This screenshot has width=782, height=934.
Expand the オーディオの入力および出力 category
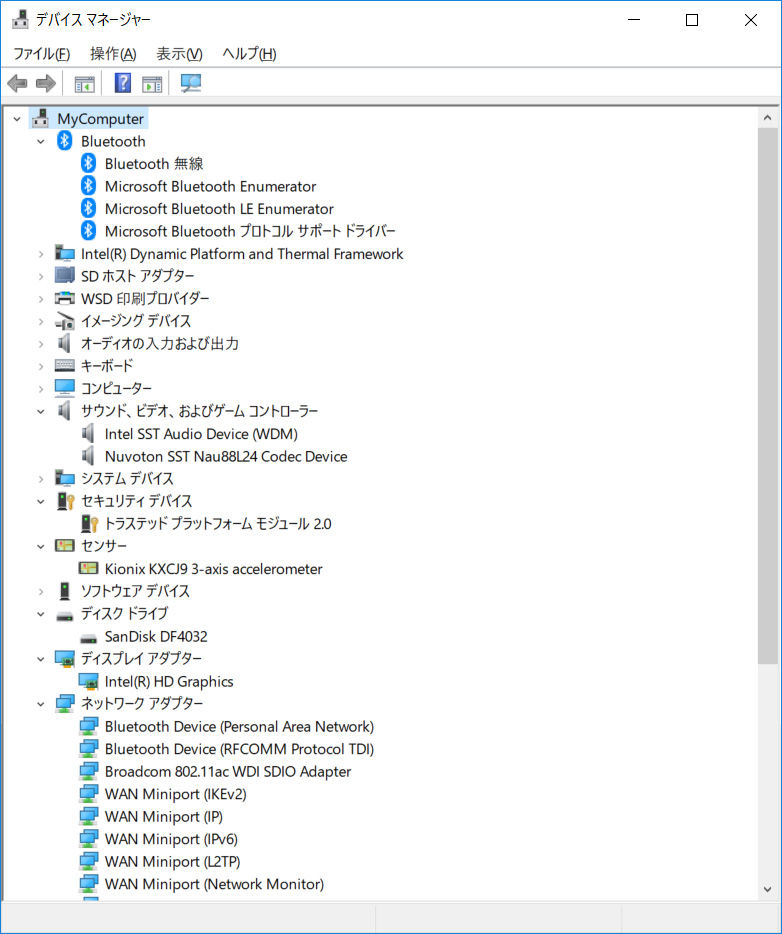point(40,344)
